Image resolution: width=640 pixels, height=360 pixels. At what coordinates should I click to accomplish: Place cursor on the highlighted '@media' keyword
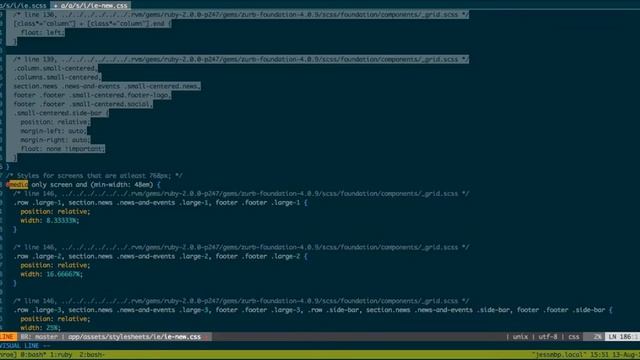[x=18, y=185]
